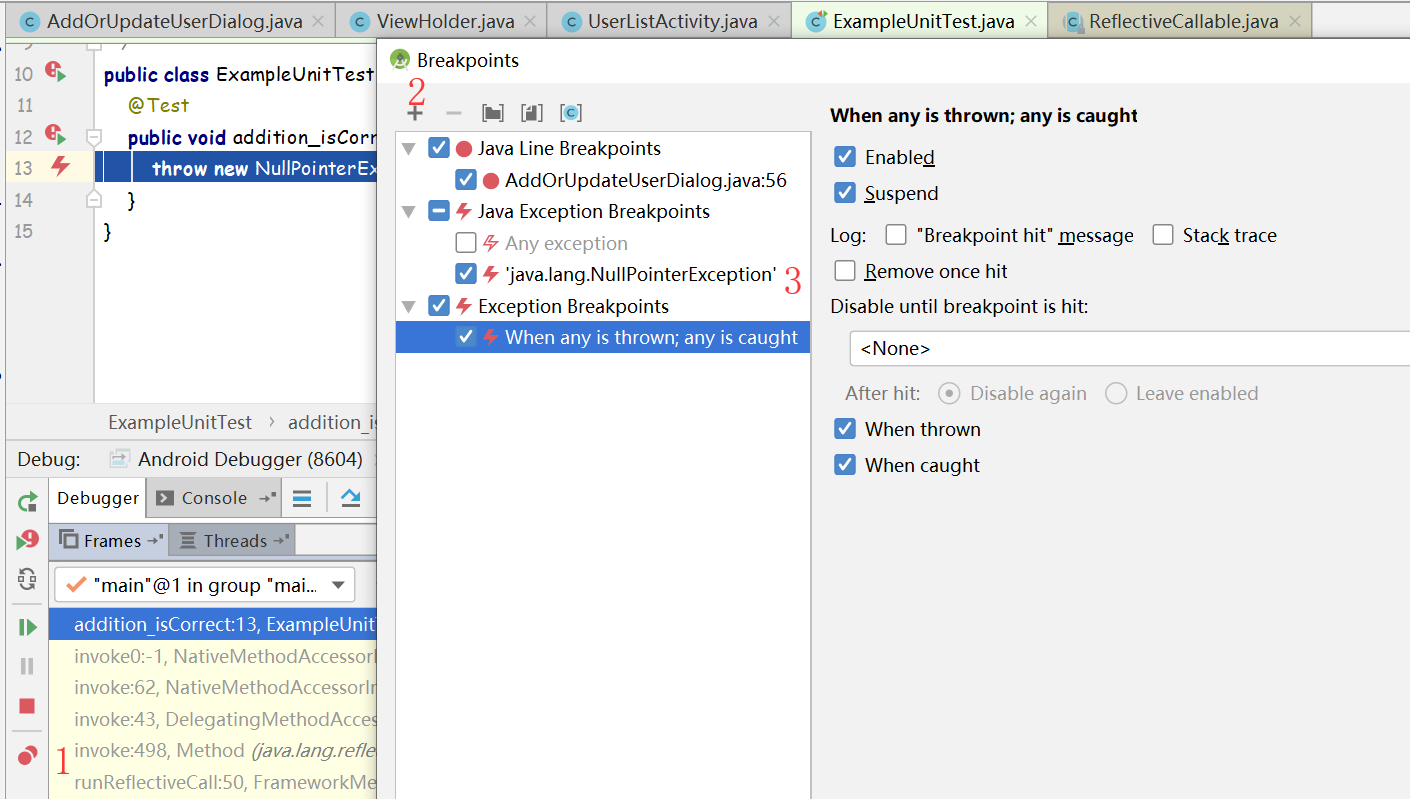Rerun the debug session green arrow icon
This screenshot has width=1410, height=799.
pos(27,502)
